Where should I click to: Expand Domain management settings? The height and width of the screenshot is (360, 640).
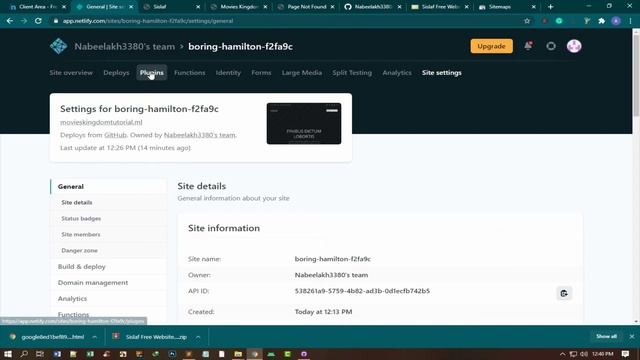tap(109, 282)
